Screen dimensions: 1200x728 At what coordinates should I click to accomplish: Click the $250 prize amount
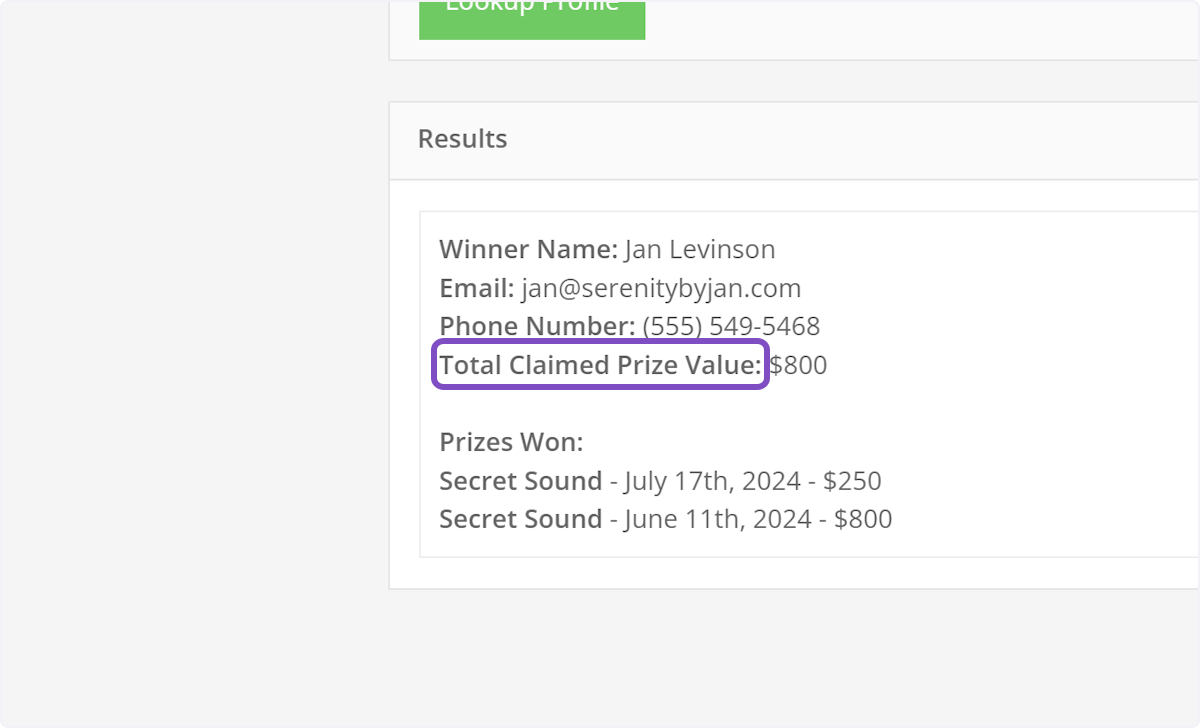click(x=852, y=481)
